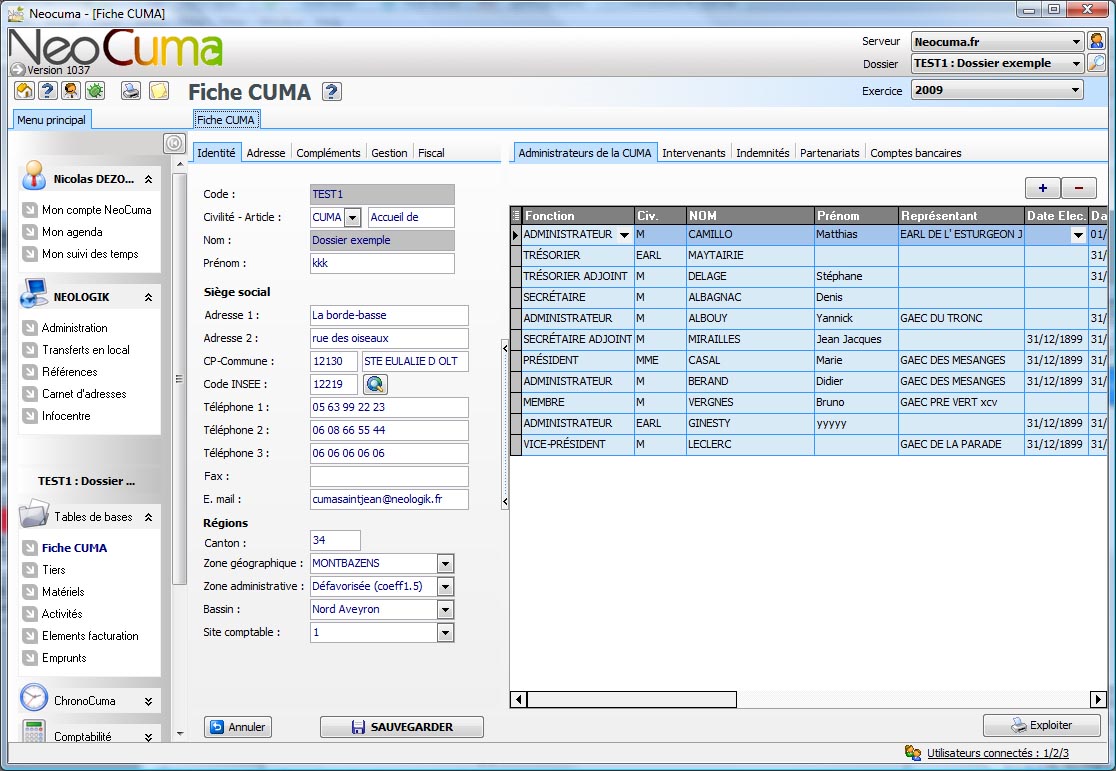Report a bug with green bug icon
Screen dimensions: 1116x771
pos(95,91)
